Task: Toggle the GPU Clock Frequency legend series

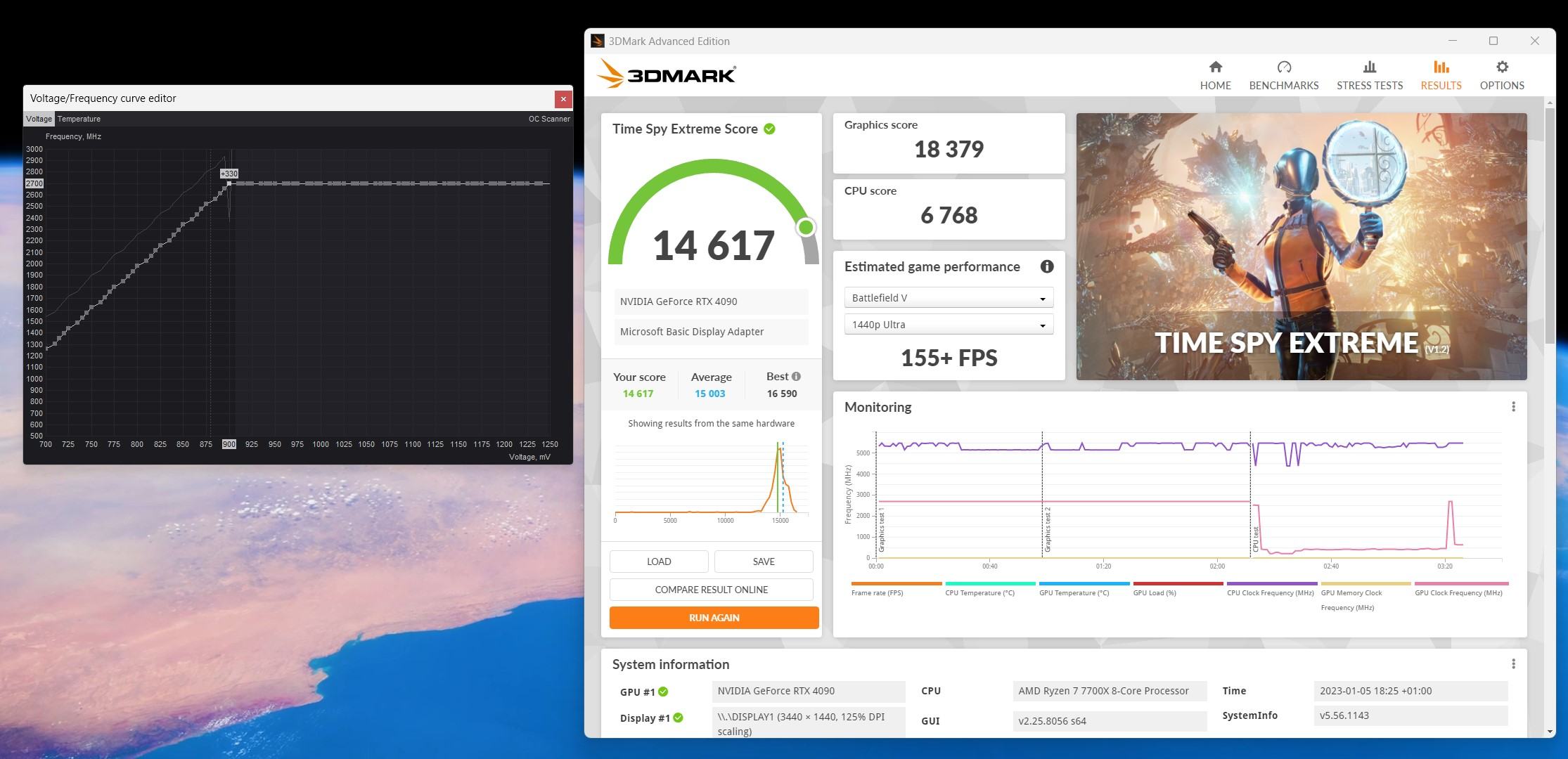Action: pyautogui.click(x=1460, y=589)
